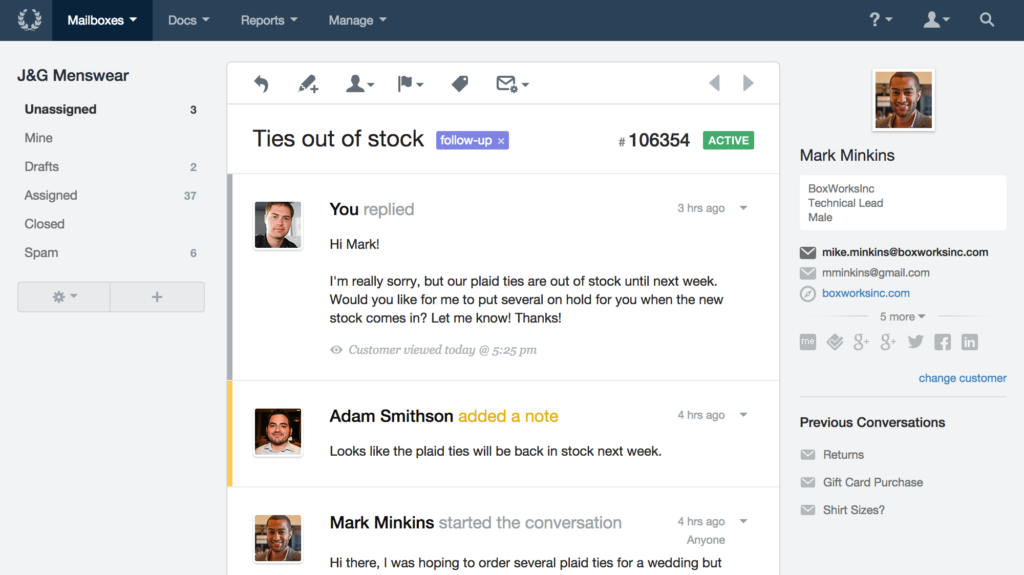Open global search magnifier icon

[986, 20]
